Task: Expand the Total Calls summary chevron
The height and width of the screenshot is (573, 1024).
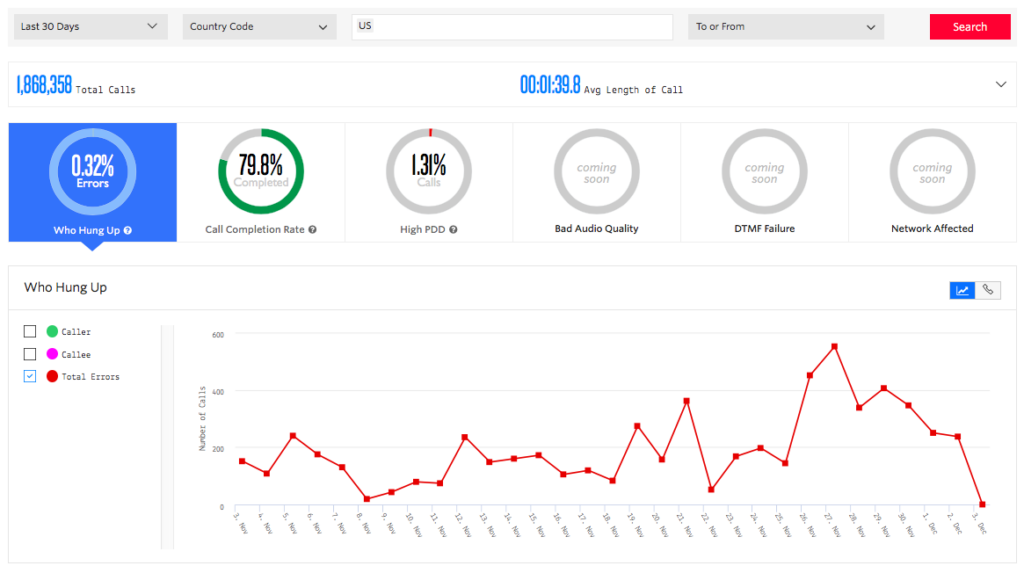Action: point(1001,85)
